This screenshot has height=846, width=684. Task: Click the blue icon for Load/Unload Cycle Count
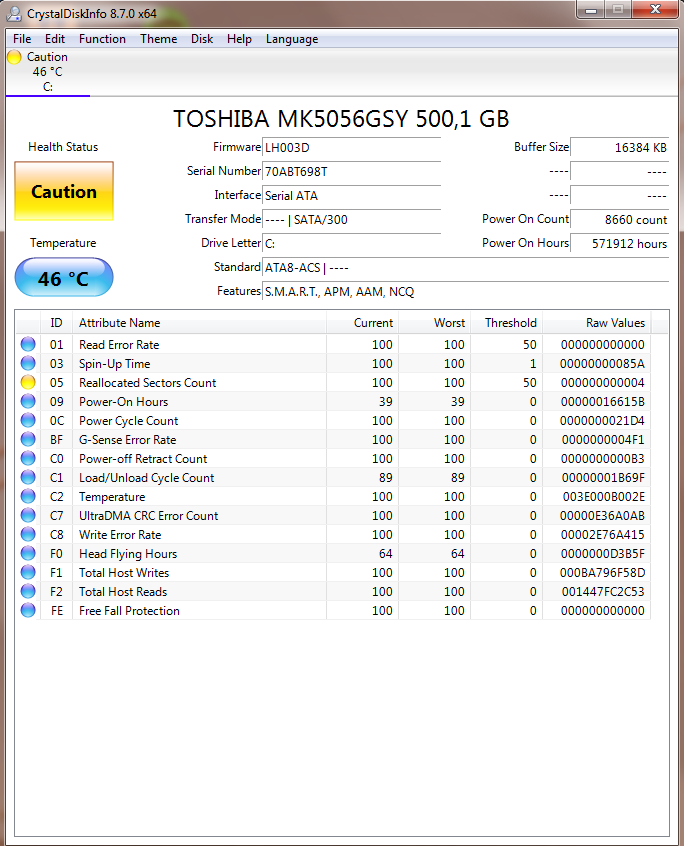tap(28, 477)
